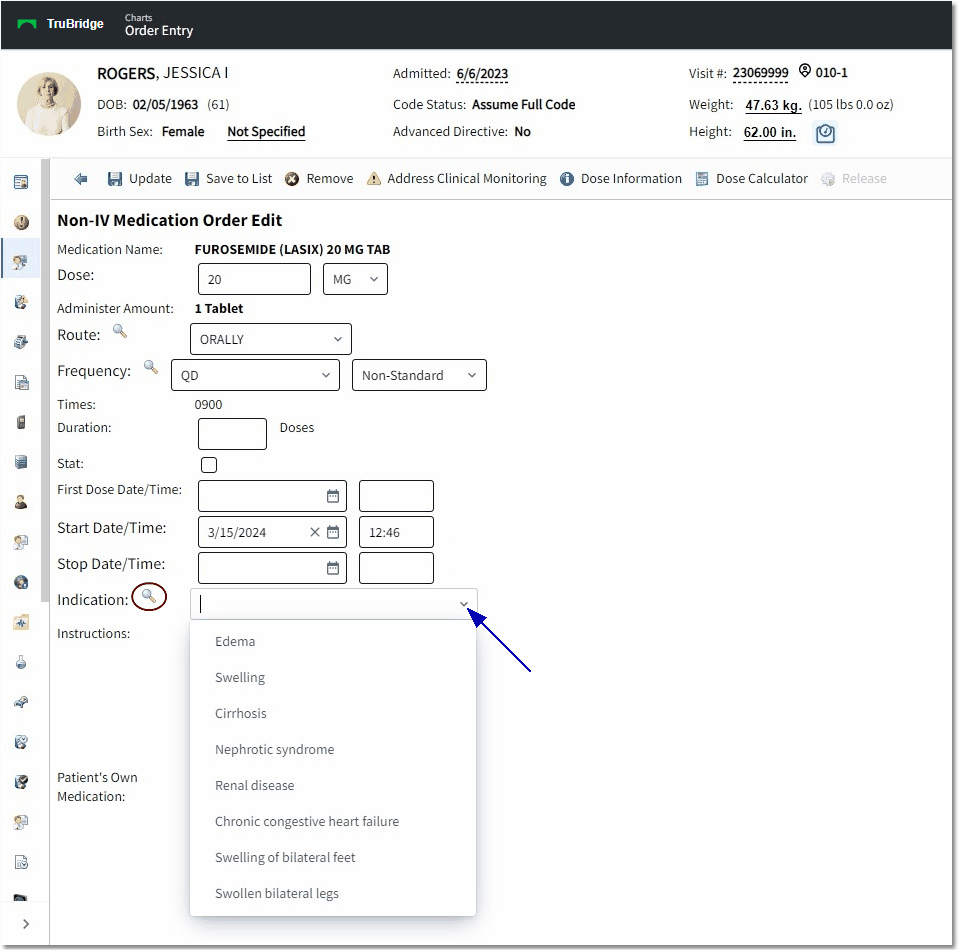Click the weight 47.63 kg link
959x952 pixels.
773,105
